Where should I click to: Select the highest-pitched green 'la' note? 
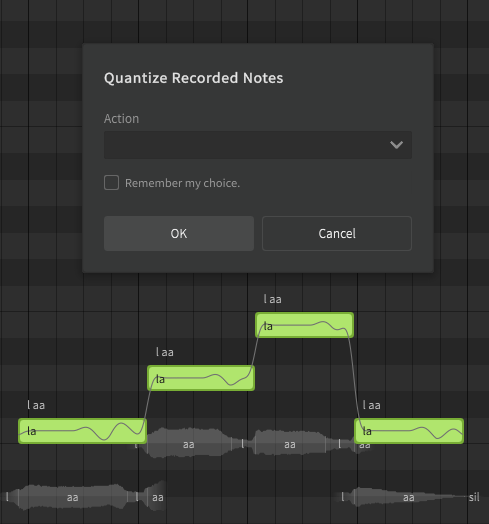point(304,325)
